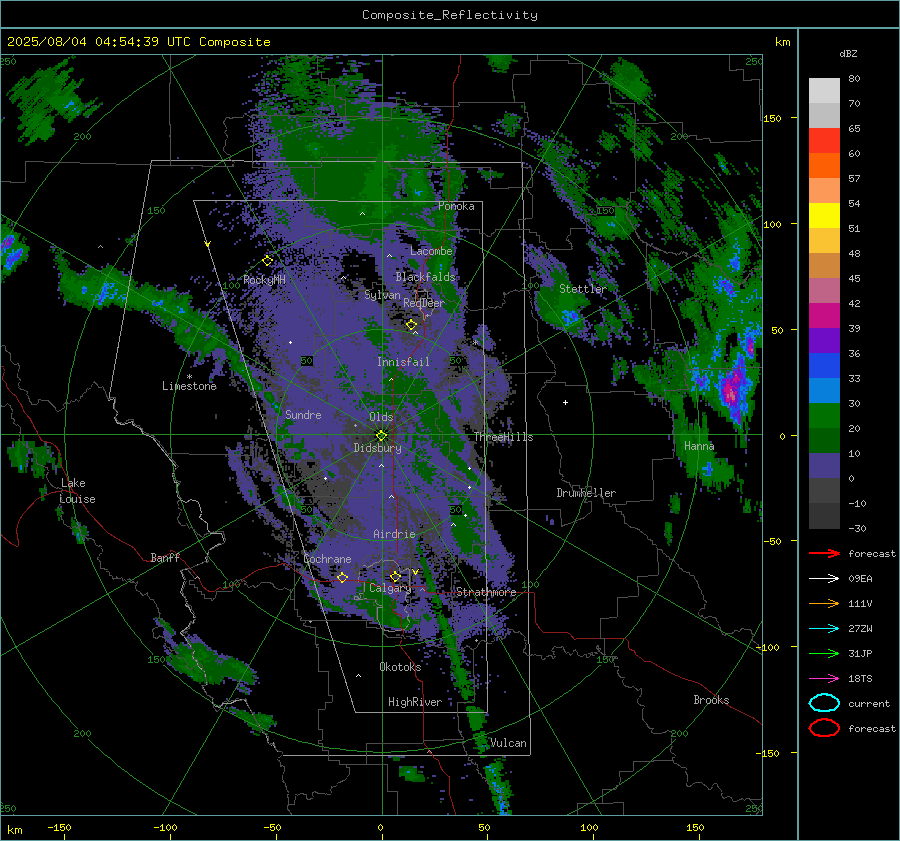900x841 pixels.
Task: Click the Ponoka label on the map
Action: [x=456, y=206]
